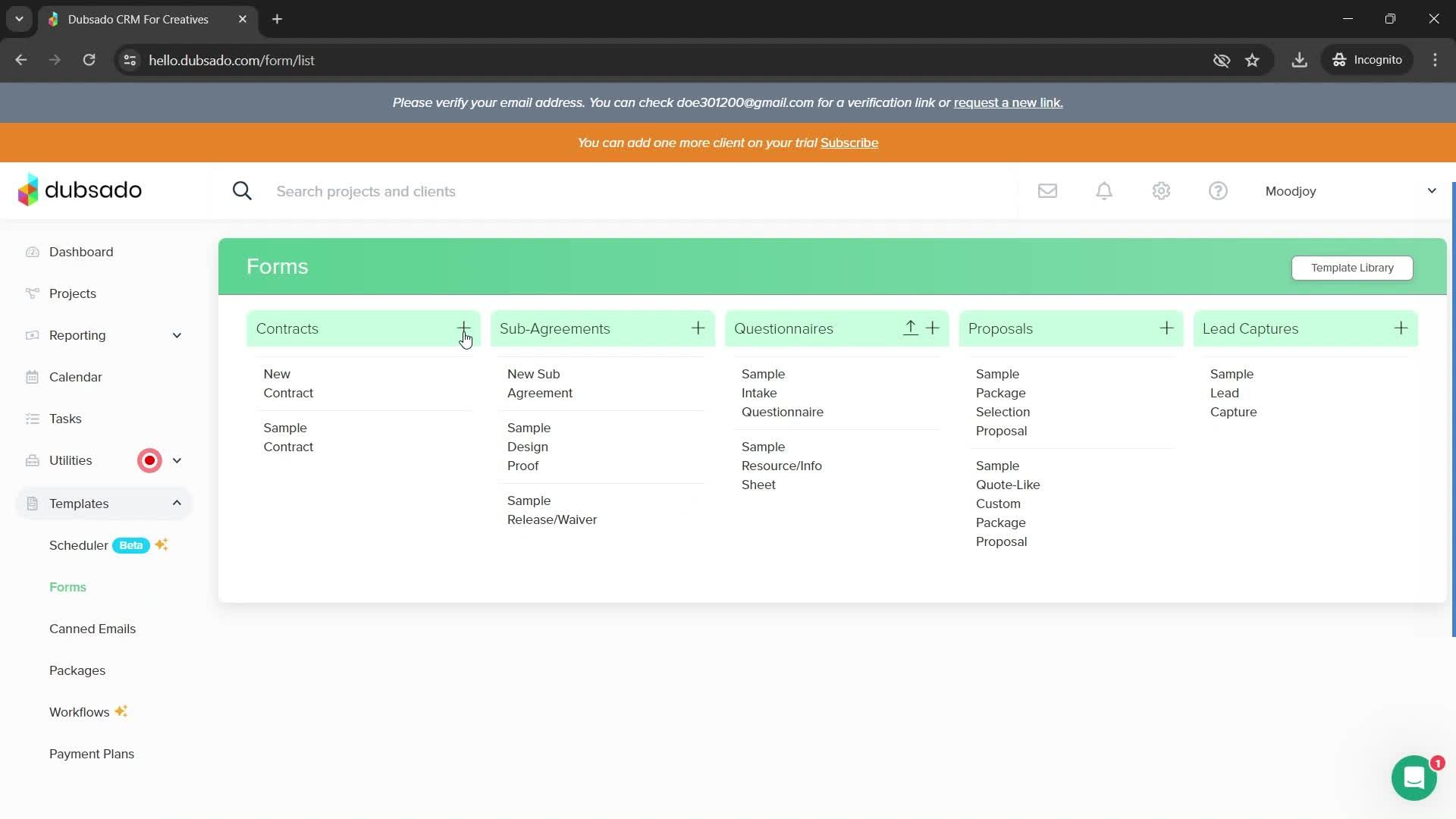Click the page vertical scrollbar
Screen dimensions: 1456x819
click(x=1453, y=409)
